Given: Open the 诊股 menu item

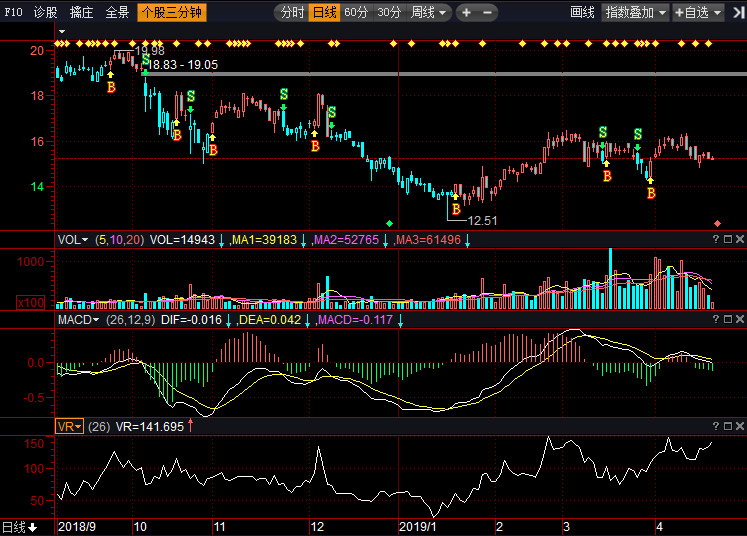Looking at the screenshot, I should (45, 13).
